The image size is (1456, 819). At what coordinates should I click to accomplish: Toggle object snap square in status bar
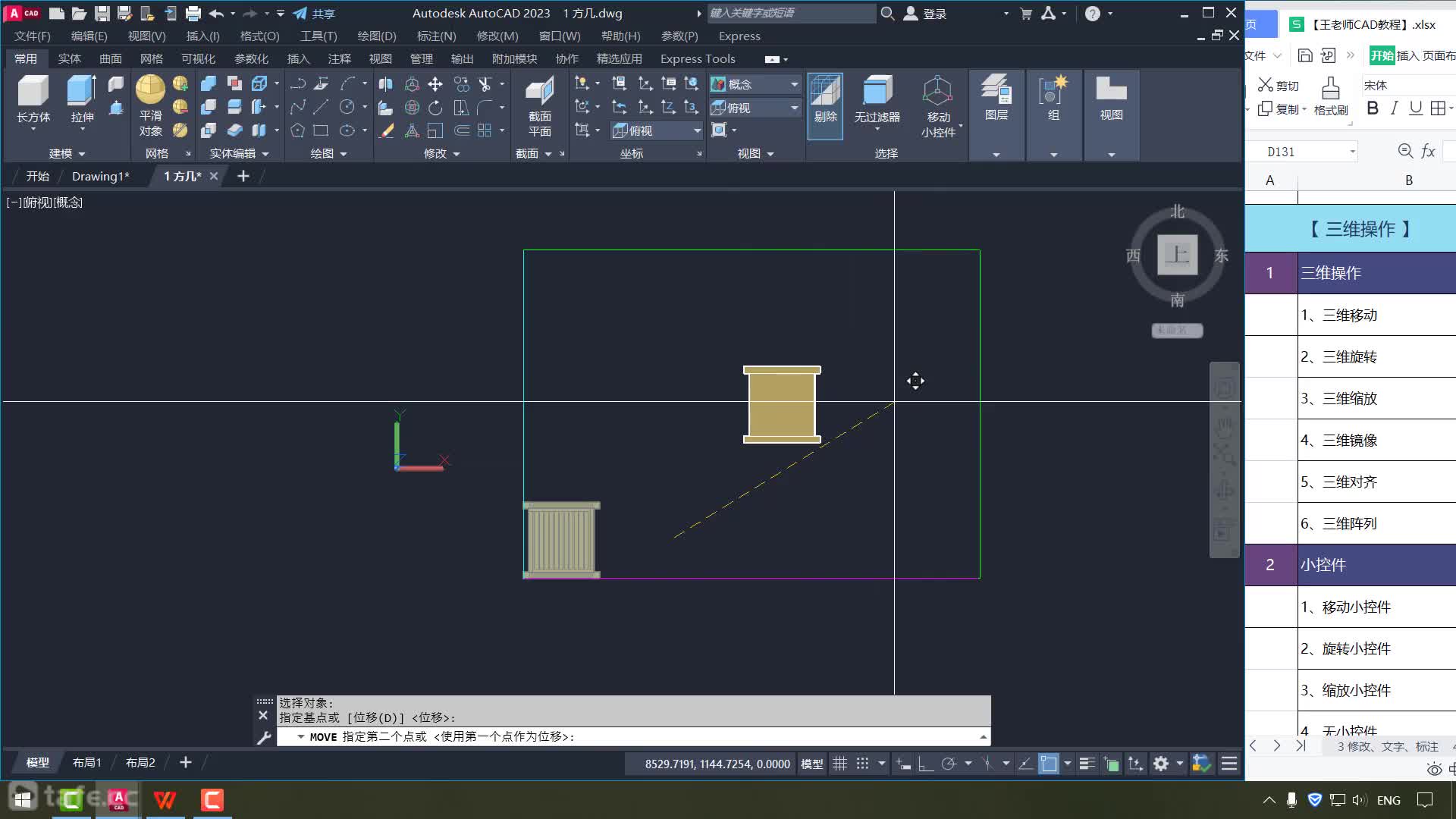(x=1048, y=764)
